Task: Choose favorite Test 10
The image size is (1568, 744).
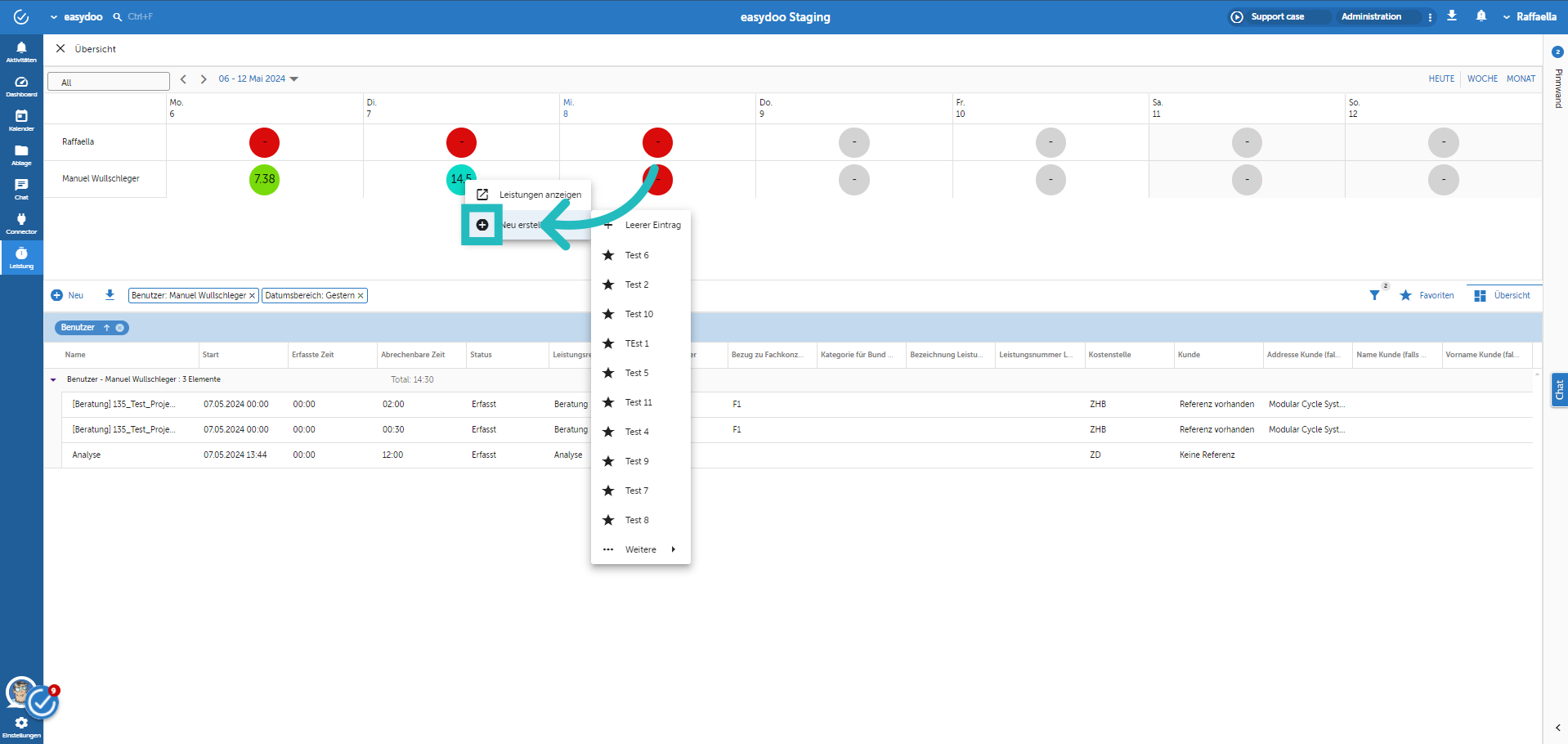Action: click(641, 314)
